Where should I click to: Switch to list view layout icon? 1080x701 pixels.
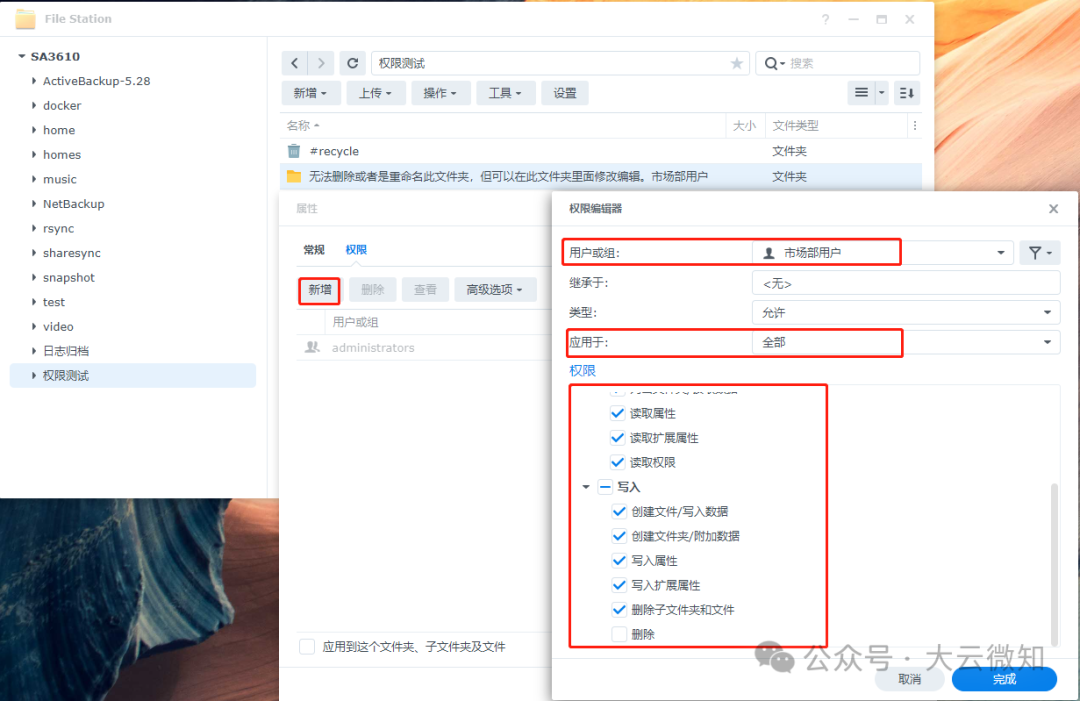pos(861,92)
